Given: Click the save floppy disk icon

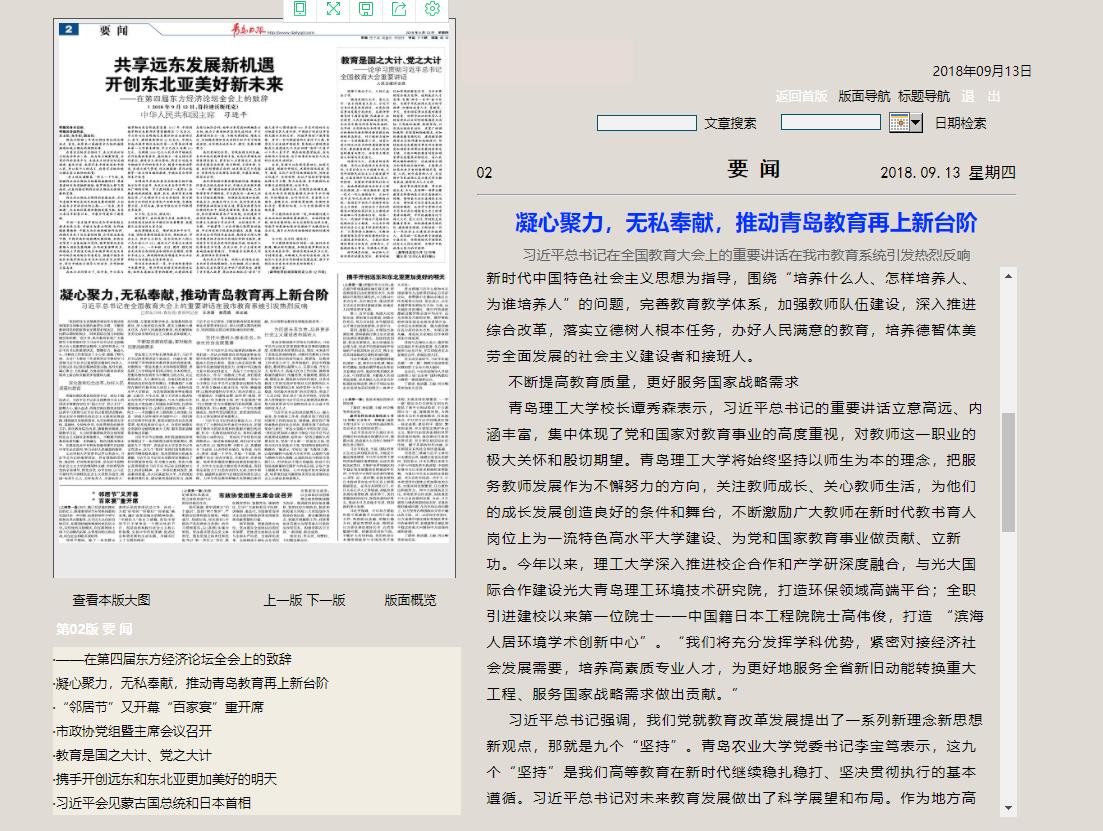Looking at the screenshot, I should coord(366,9).
